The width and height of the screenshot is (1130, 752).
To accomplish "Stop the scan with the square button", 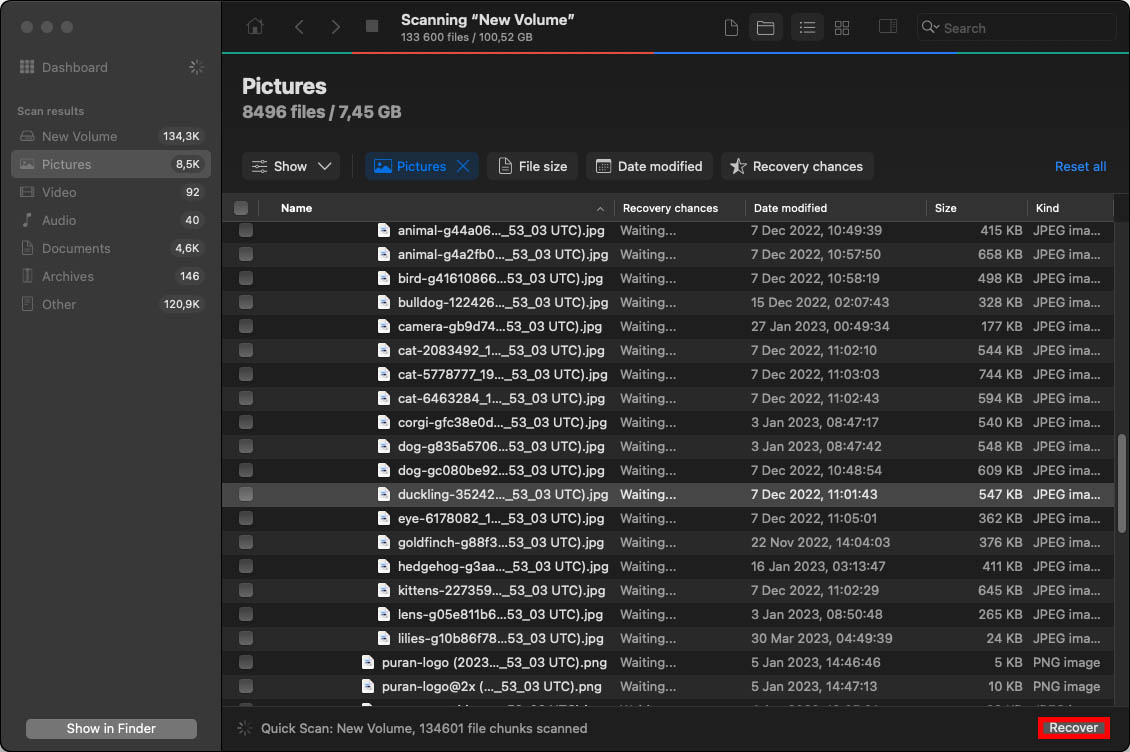I will [x=372, y=26].
